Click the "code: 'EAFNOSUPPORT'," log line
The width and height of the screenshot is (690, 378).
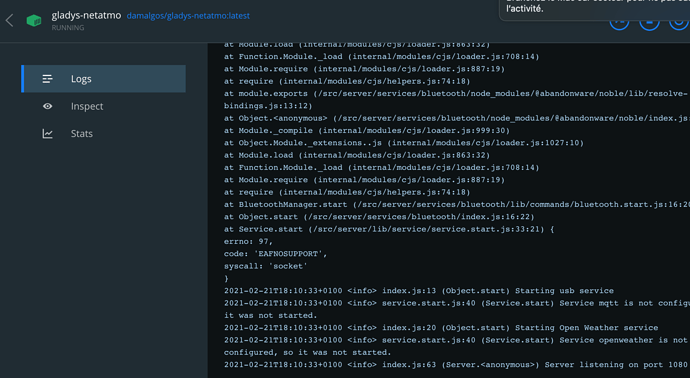[x=275, y=254]
